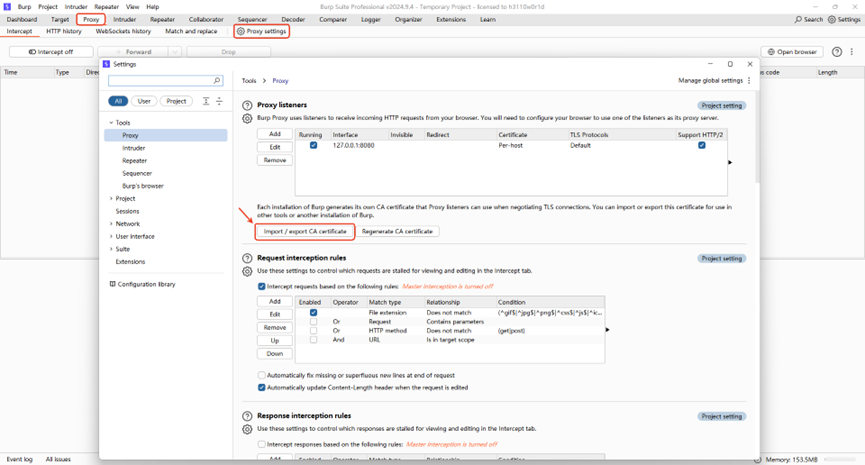The width and height of the screenshot is (865, 465).
Task: Toggle automatically fix missing new lines checkbox
Action: [261, 375]
